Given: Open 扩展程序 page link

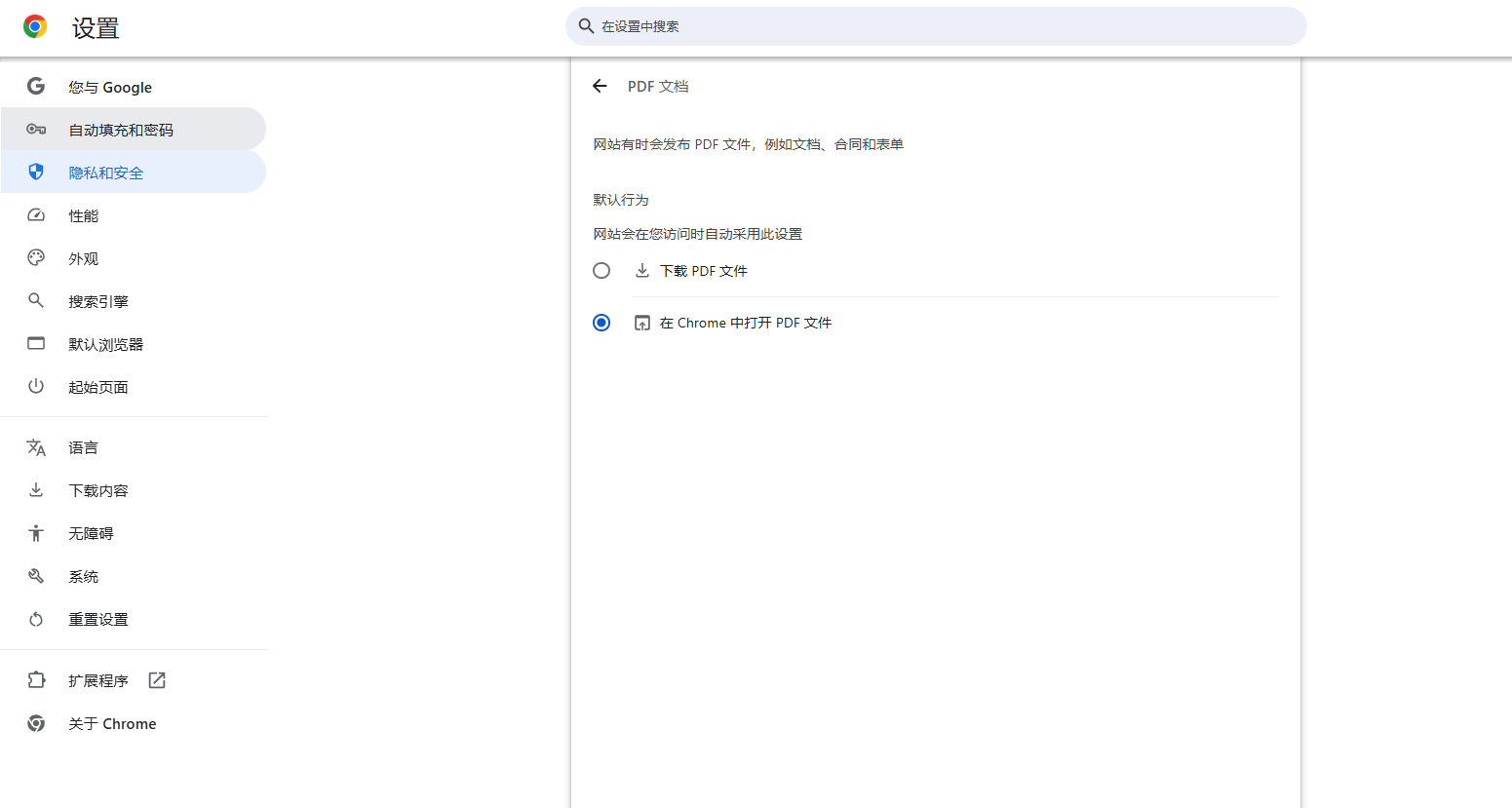Looking at the screenshot, I should 134,680.
